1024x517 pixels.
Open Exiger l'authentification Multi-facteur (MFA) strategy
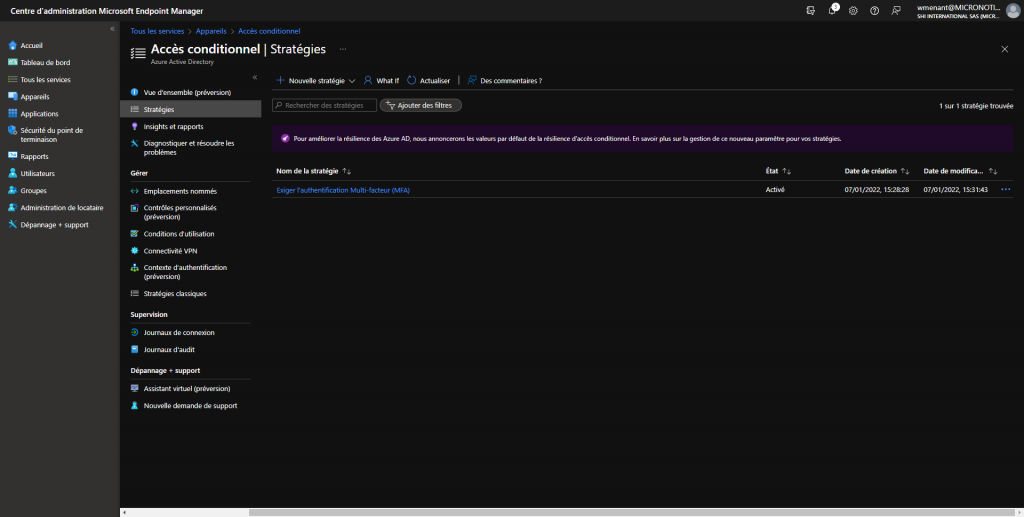point(343,190)
